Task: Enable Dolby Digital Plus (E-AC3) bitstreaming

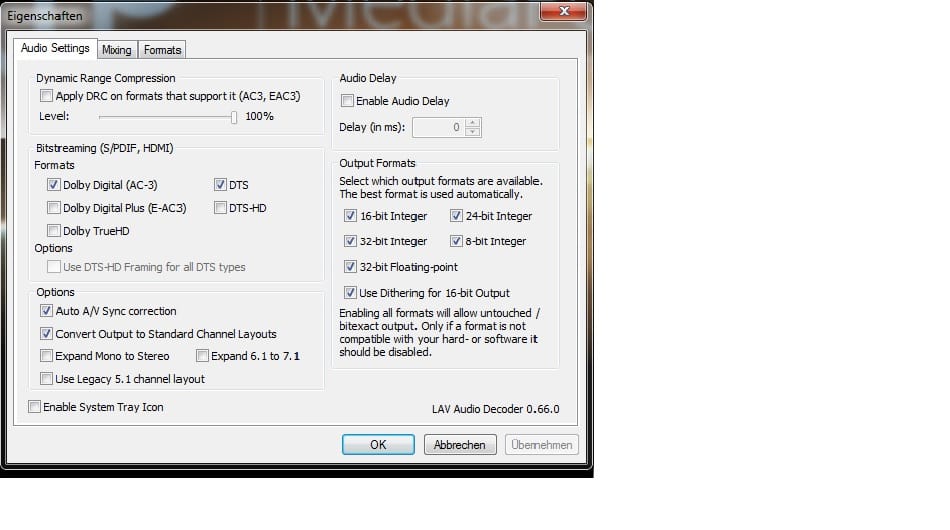Action: 54,208
